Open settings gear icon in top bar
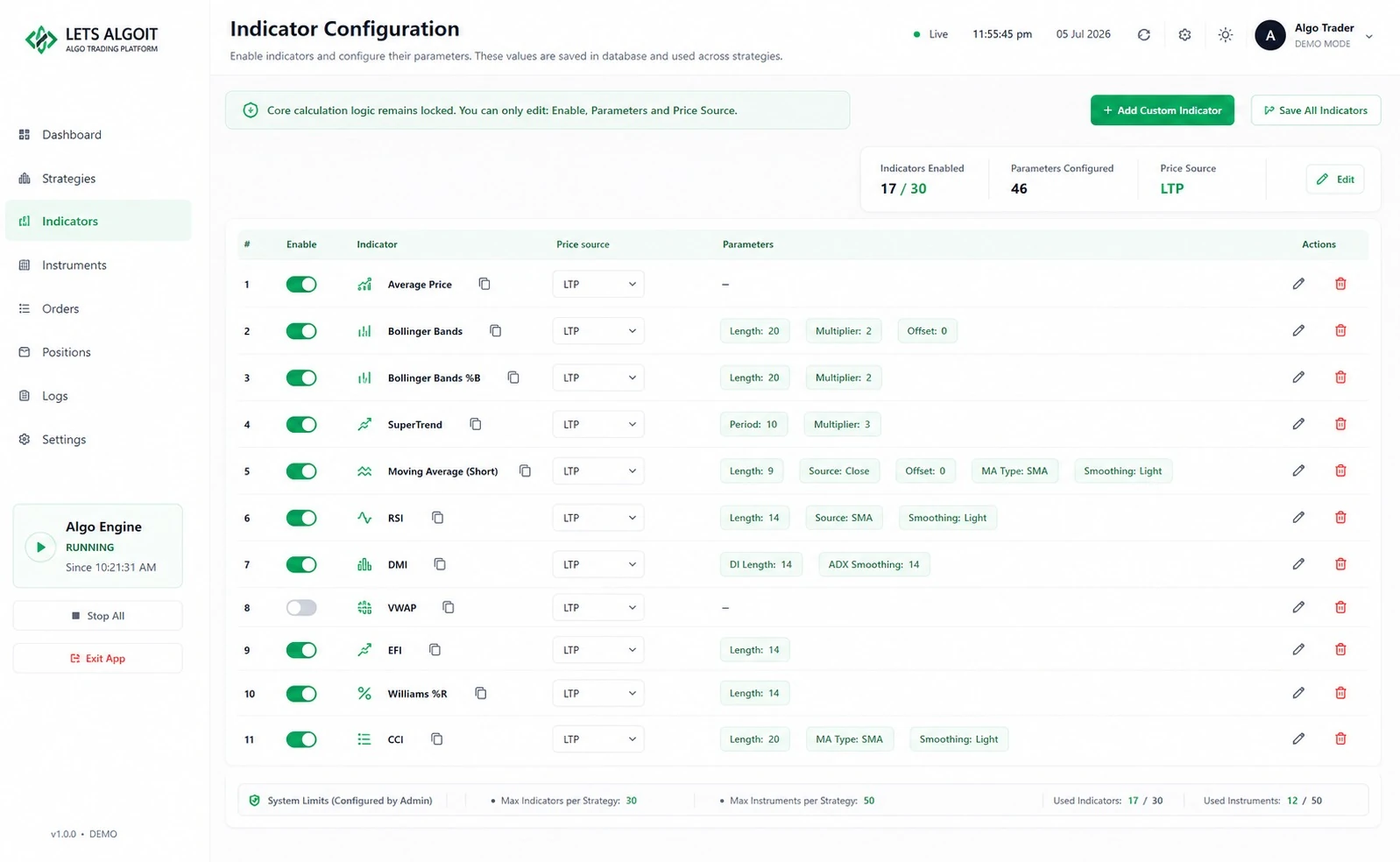This screenshot has height=862, width=1400. point(1184,35)
